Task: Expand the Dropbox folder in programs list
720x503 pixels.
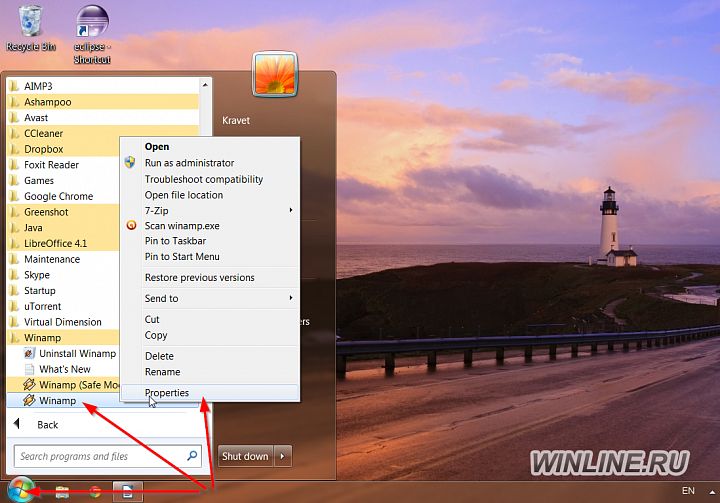Action: click(45, 149)
